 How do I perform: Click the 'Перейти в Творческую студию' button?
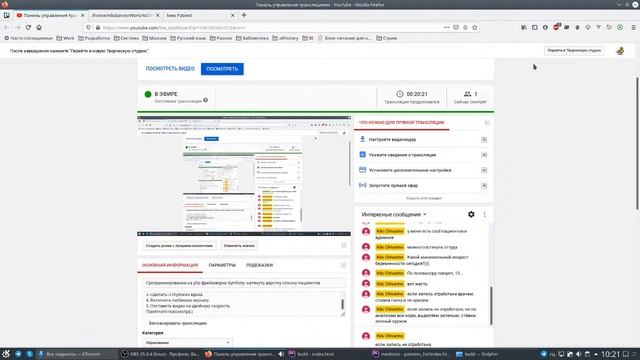pos(574,51)
